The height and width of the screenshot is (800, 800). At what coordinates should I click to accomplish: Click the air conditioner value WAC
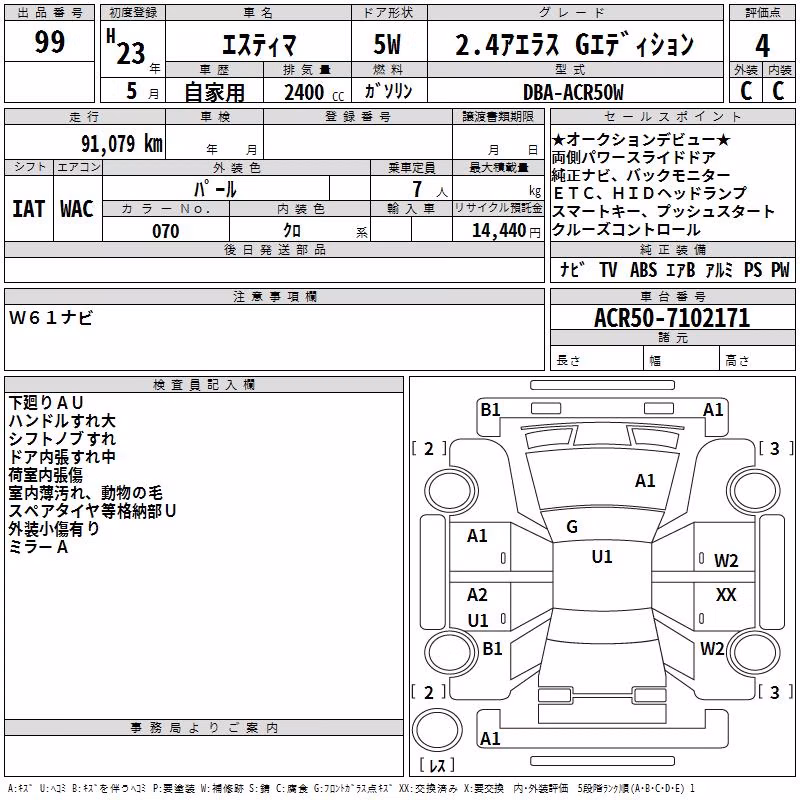coord(77,209)
